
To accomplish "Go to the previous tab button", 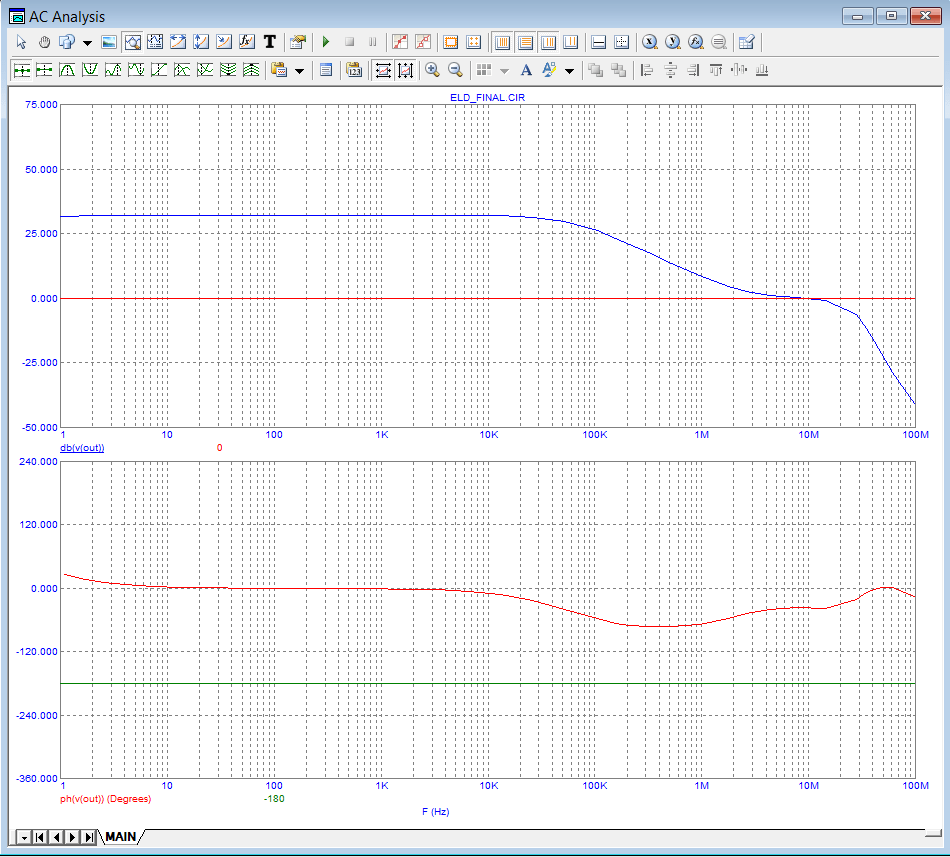I will coord(56,837).
